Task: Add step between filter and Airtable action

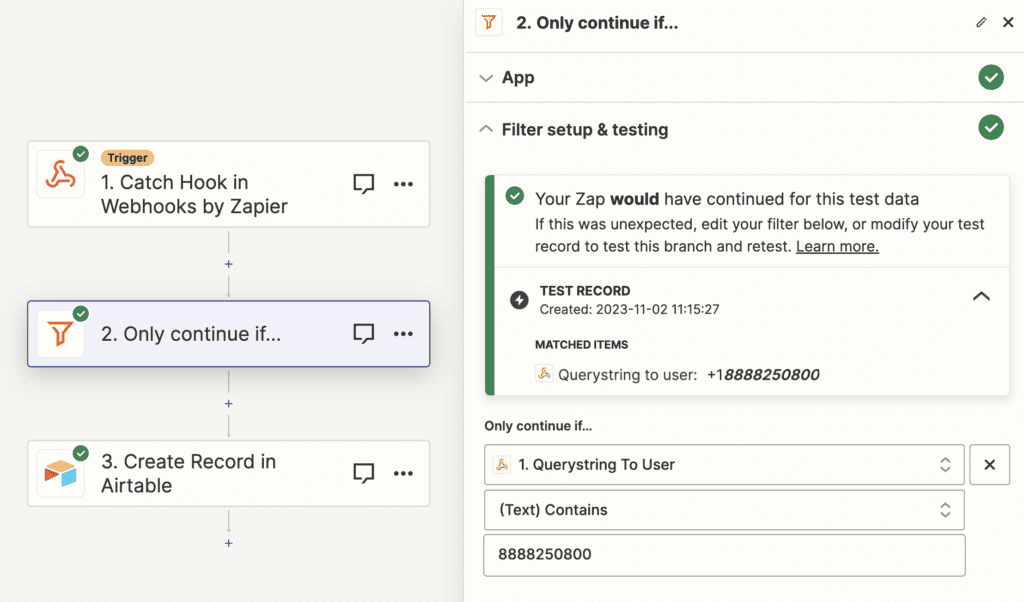Action: click(229, 404)
